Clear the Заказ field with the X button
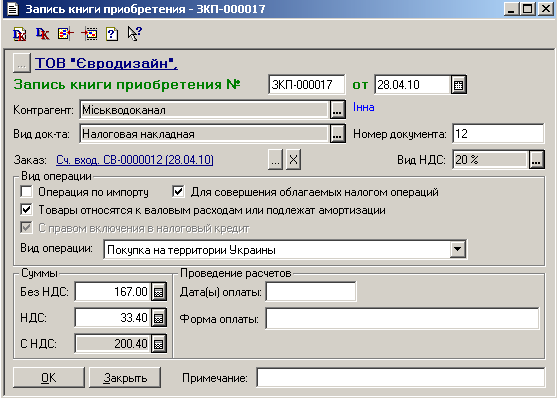The image size is (557, 398). pos(293,160)
